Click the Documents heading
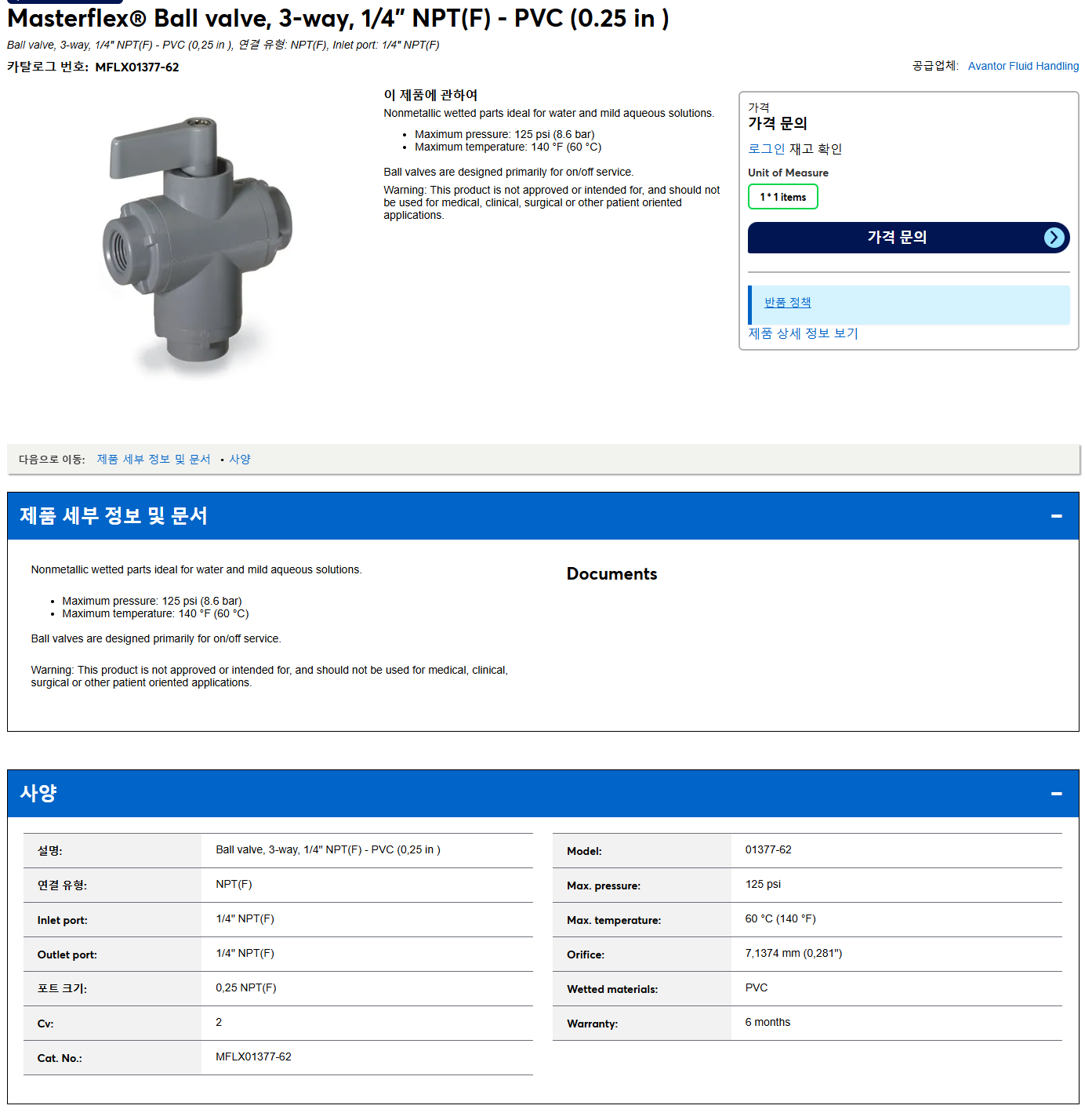Image resolution: width=1085 pixels, height=1120 pixels. [611, 574]
